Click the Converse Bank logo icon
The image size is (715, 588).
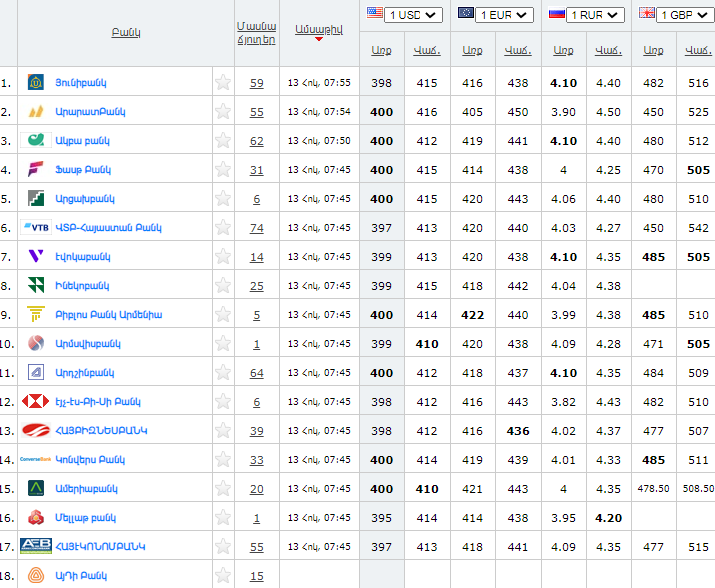[36, 459]
